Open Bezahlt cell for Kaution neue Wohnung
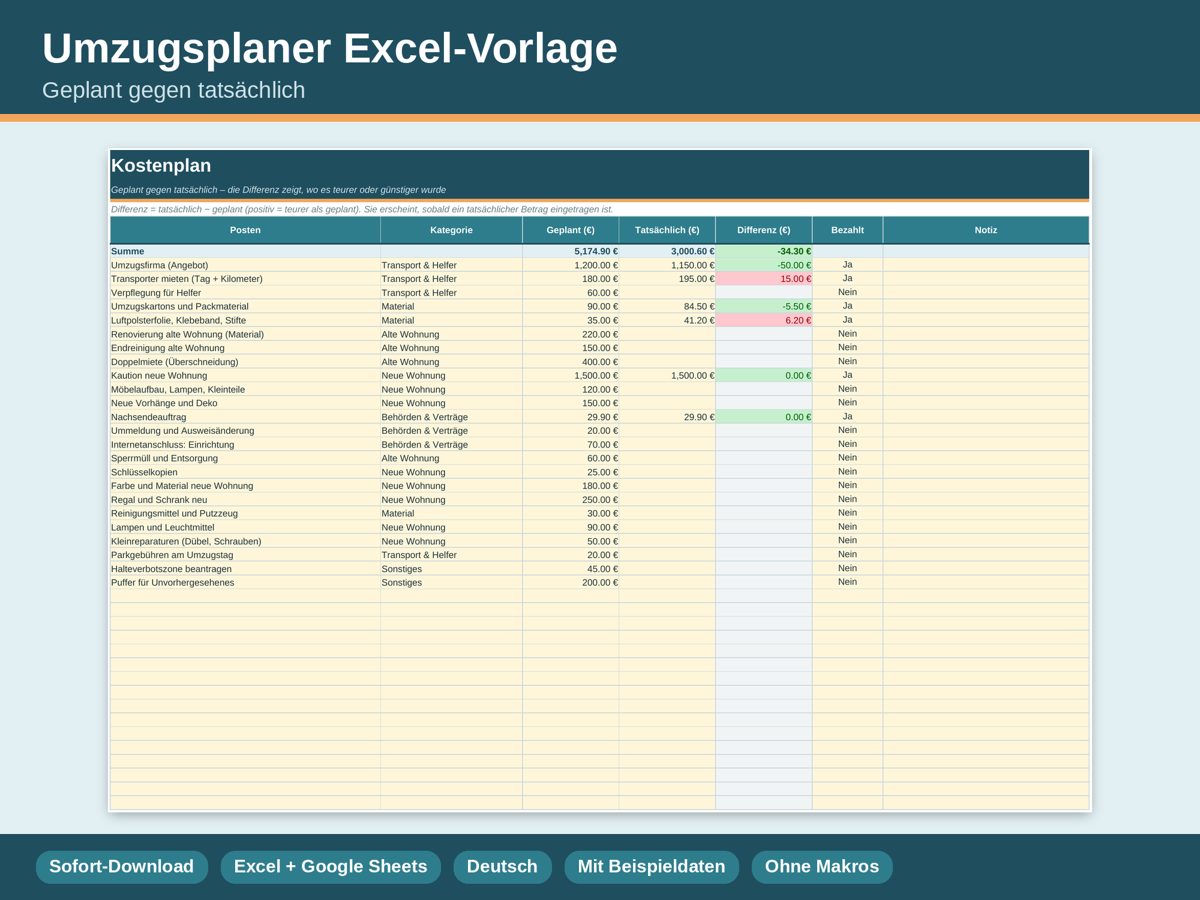This screenshot has height=900, width=1200. (847, 375)
